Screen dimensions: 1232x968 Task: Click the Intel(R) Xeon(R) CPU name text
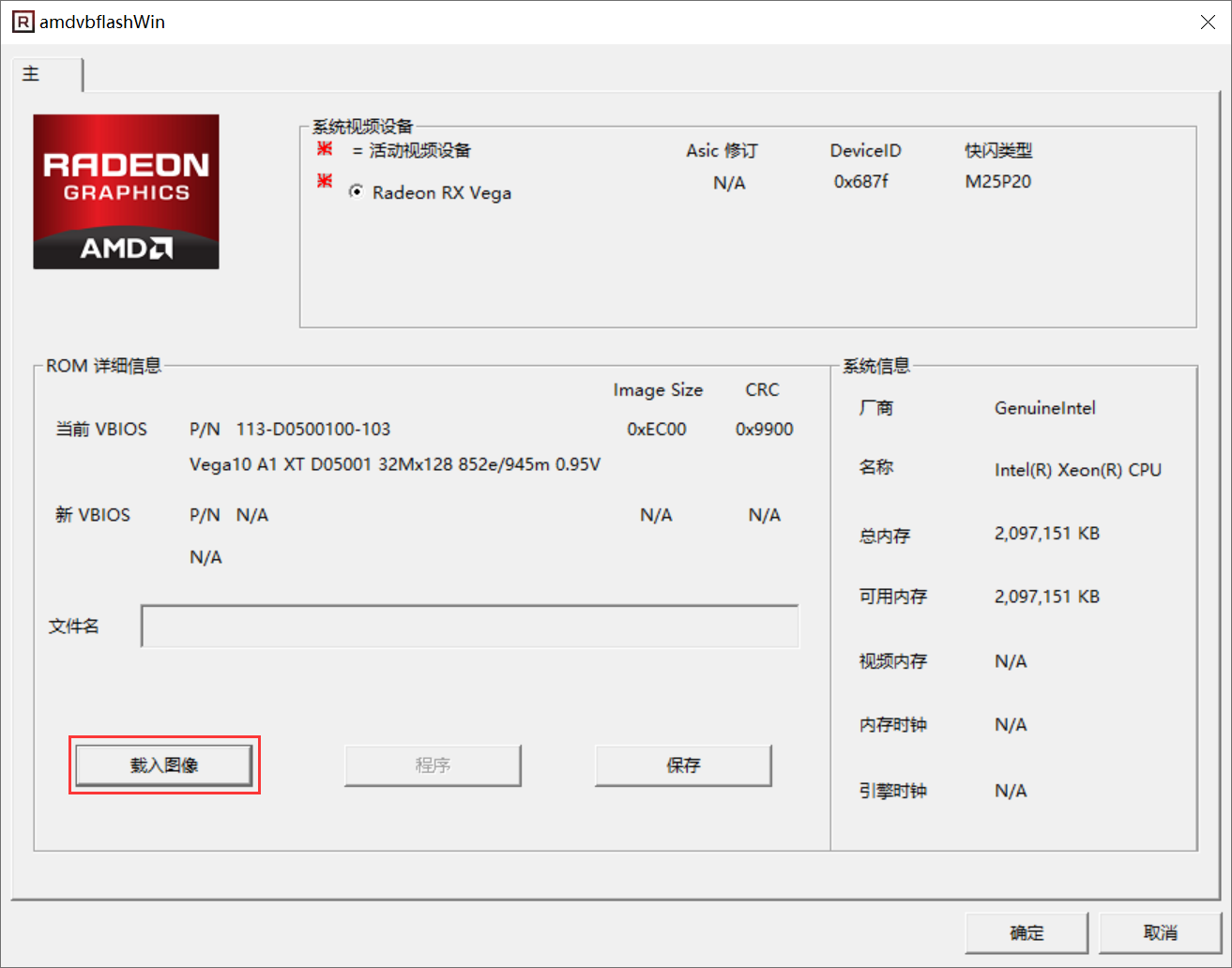click(1077, 470)
